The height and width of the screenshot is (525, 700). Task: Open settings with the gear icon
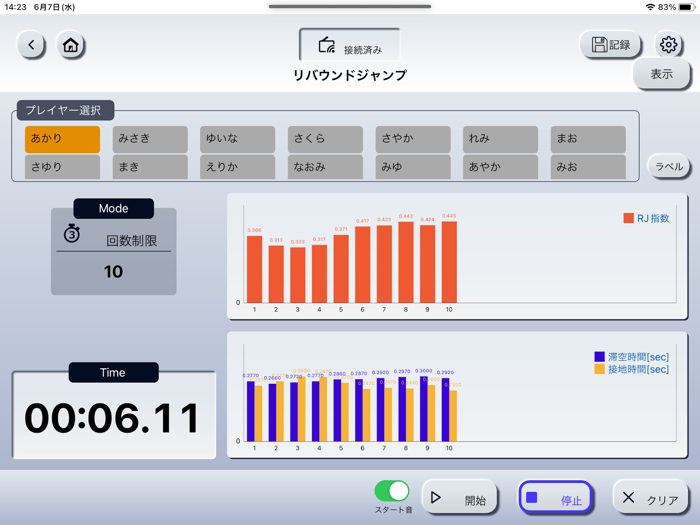click(668, 45)
